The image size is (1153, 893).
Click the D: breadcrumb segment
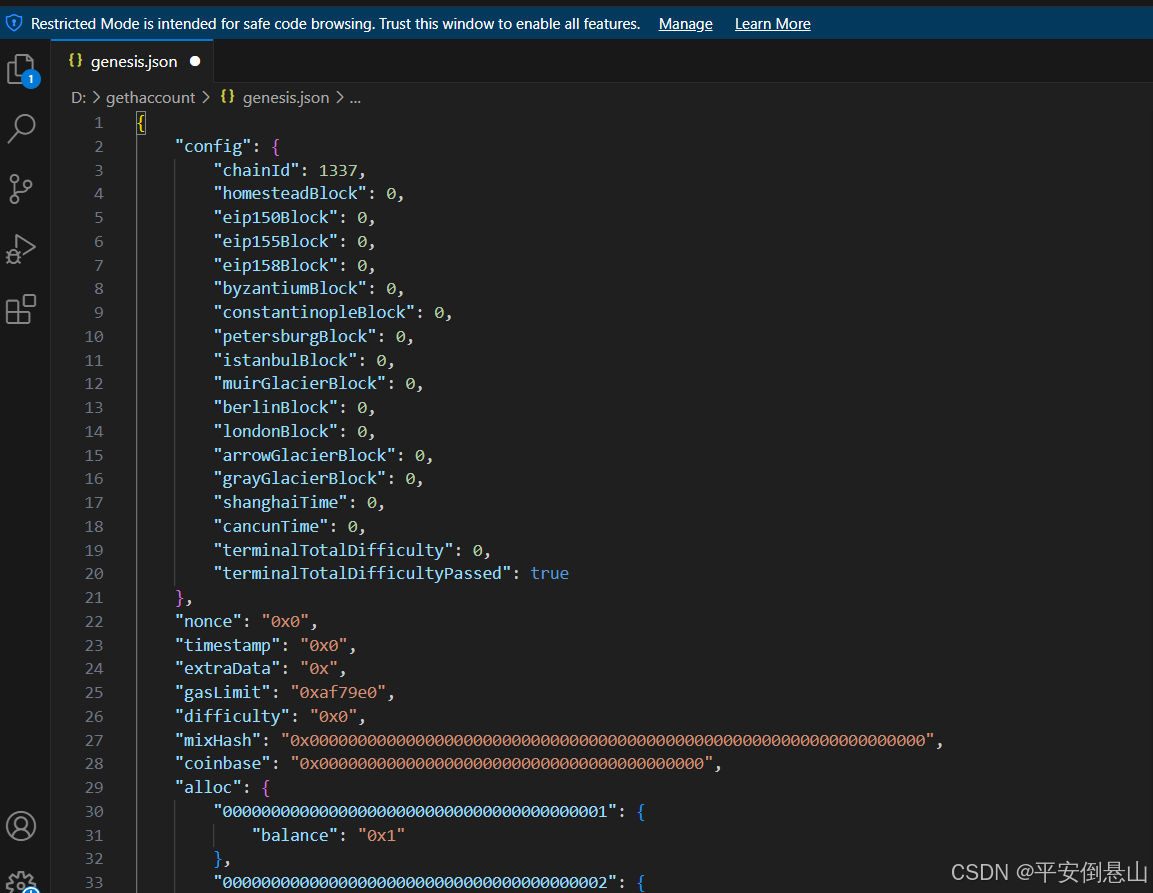pyautogui.click(x=79, y=98)
